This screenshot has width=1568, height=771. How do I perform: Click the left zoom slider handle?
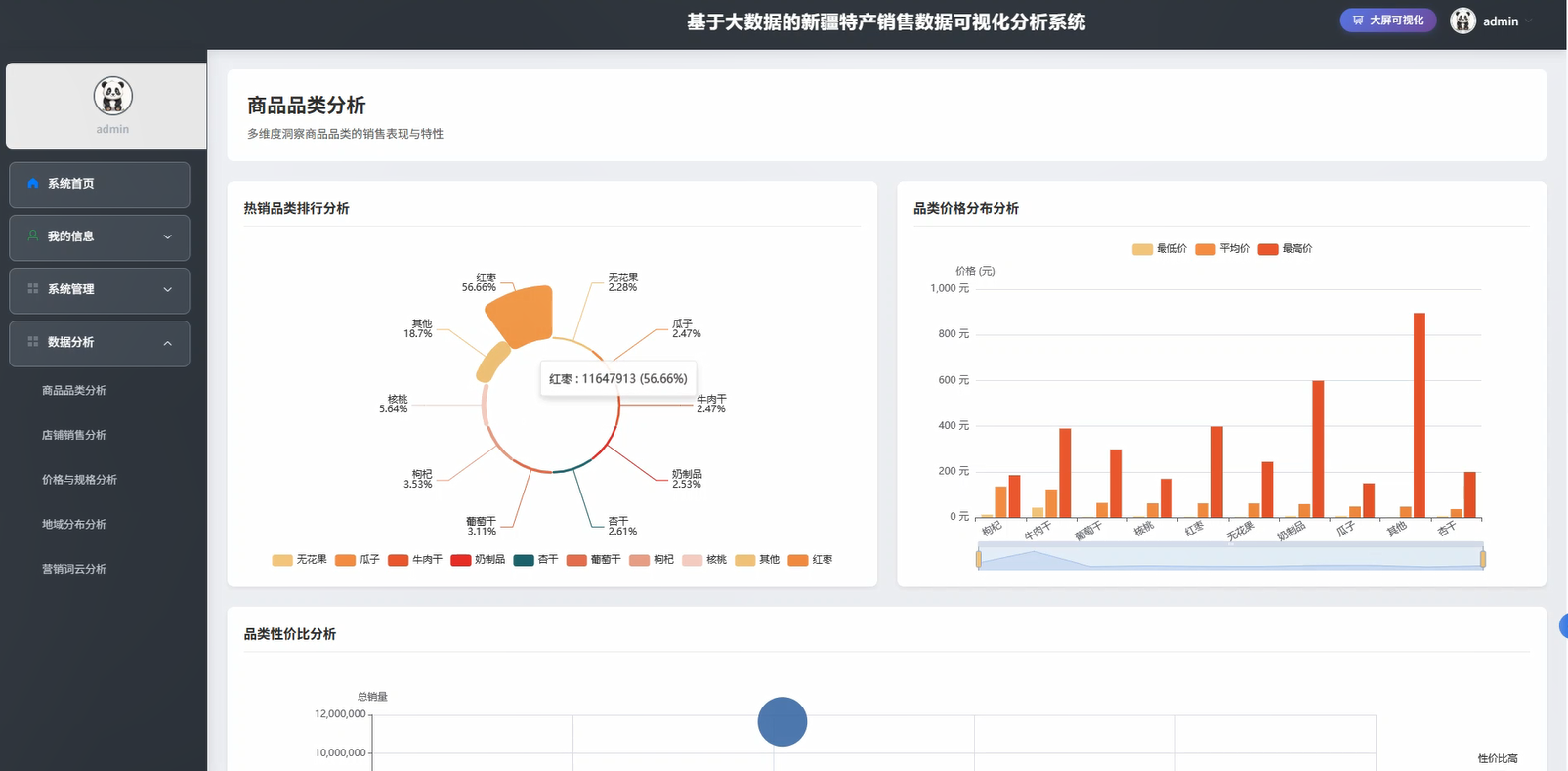(x=978, y=559)
